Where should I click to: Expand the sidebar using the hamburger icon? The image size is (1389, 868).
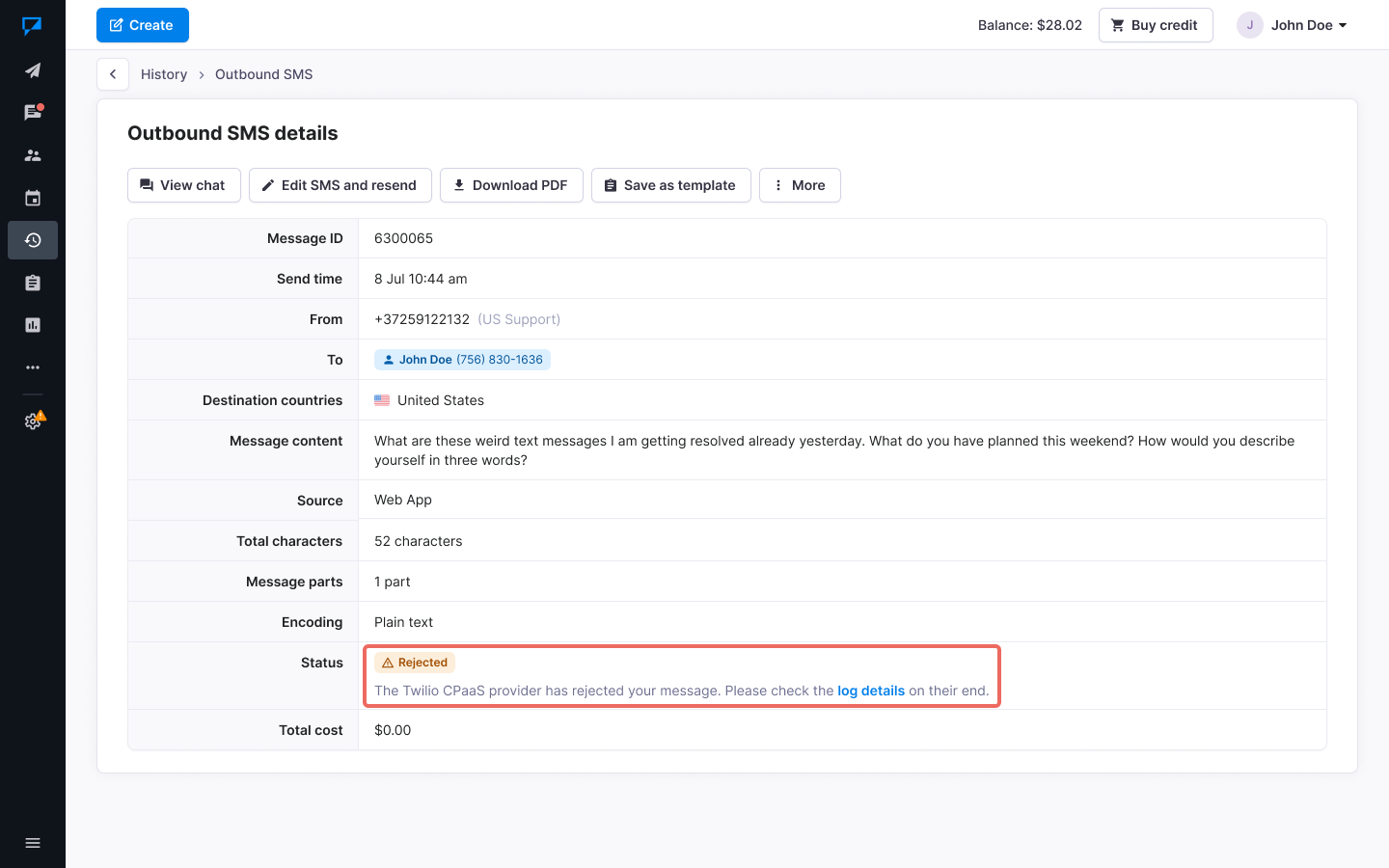(x=33, y=843)
